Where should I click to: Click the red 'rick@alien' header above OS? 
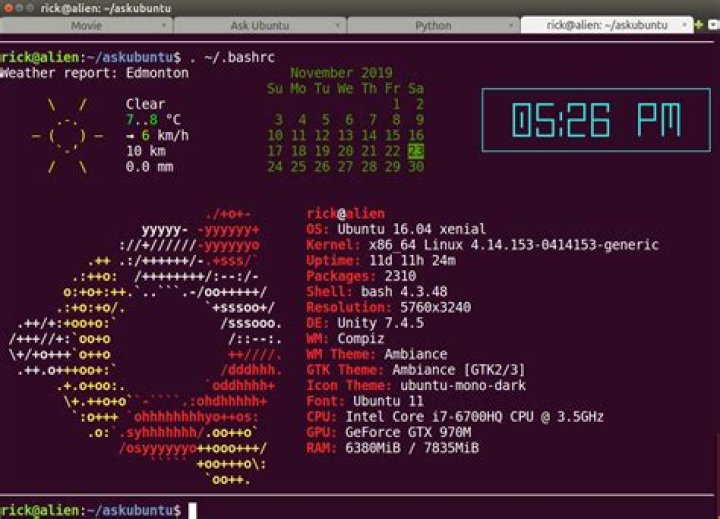pyautogui.click(x=345, y=214)
